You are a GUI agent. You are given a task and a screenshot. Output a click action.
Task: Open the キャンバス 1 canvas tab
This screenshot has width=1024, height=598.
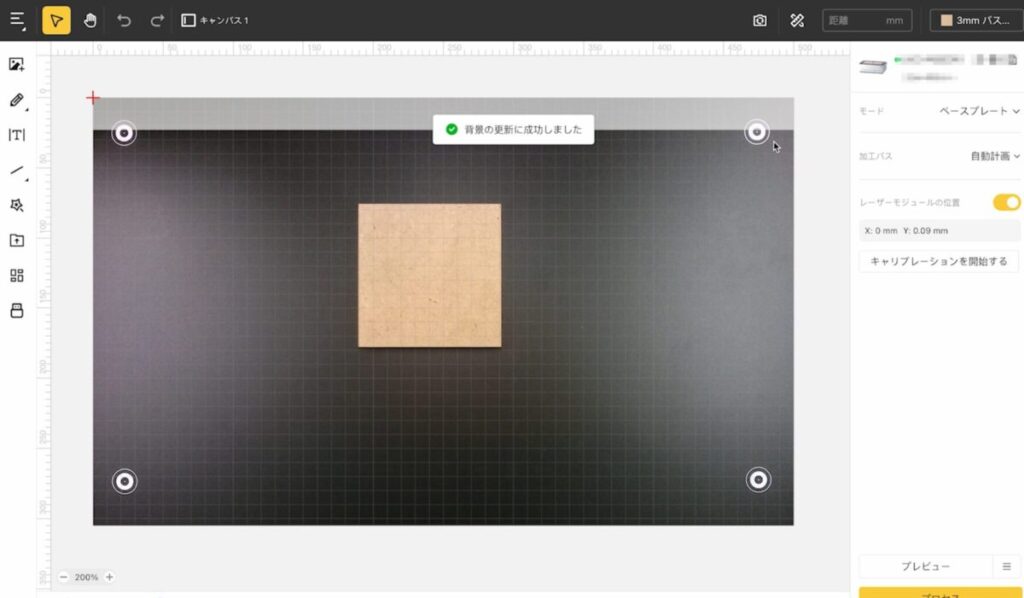click(x=215, y=20)
